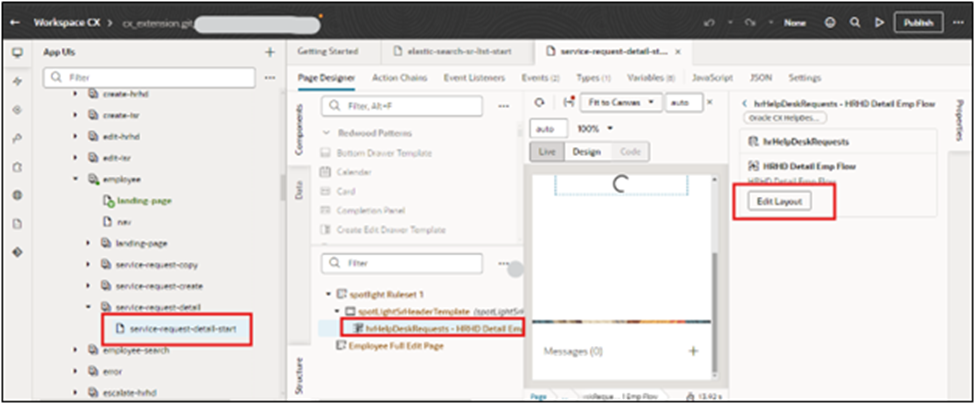
Task: Open the header overflow ellipsis menu
Action: 958,22
